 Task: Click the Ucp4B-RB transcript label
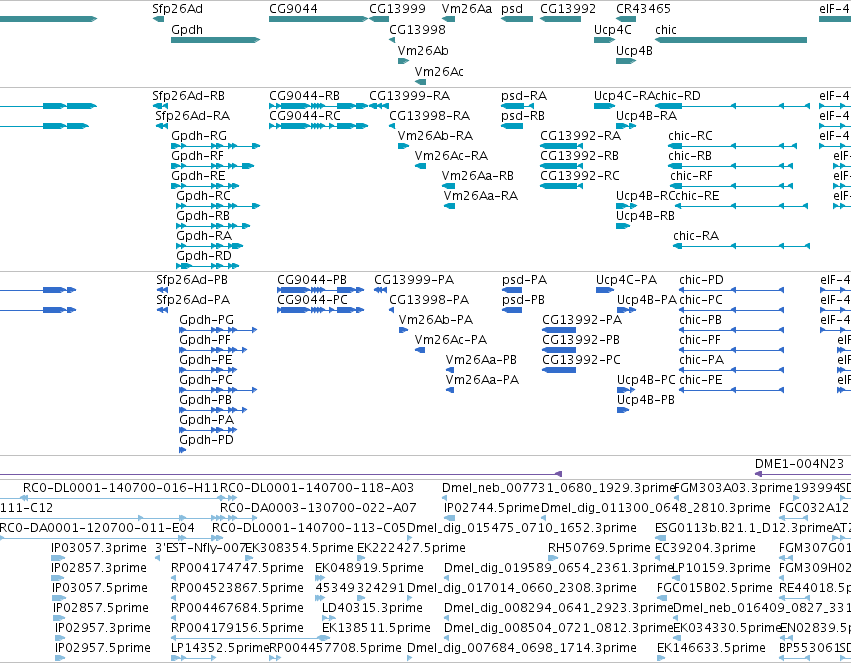pos(645,215)
